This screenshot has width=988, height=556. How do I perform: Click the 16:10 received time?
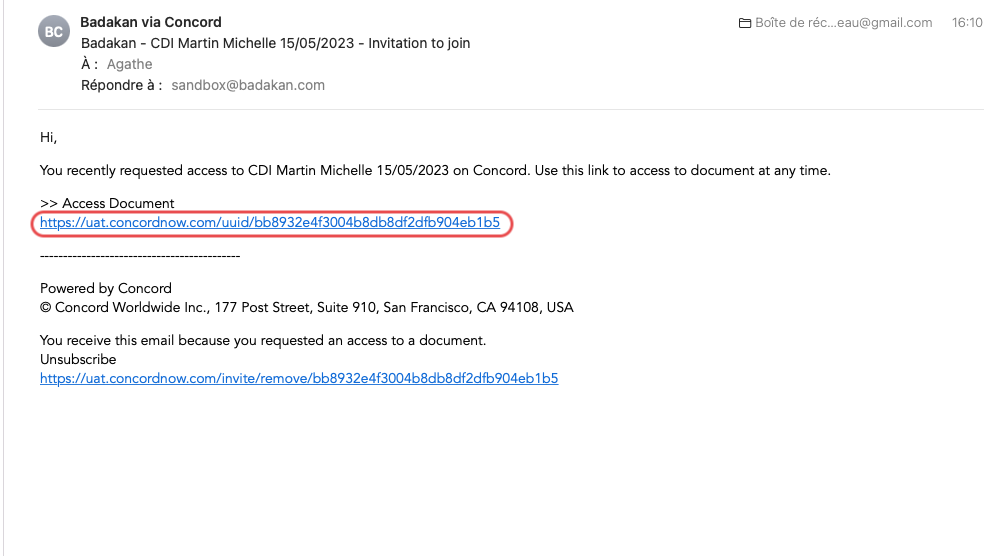967,23
